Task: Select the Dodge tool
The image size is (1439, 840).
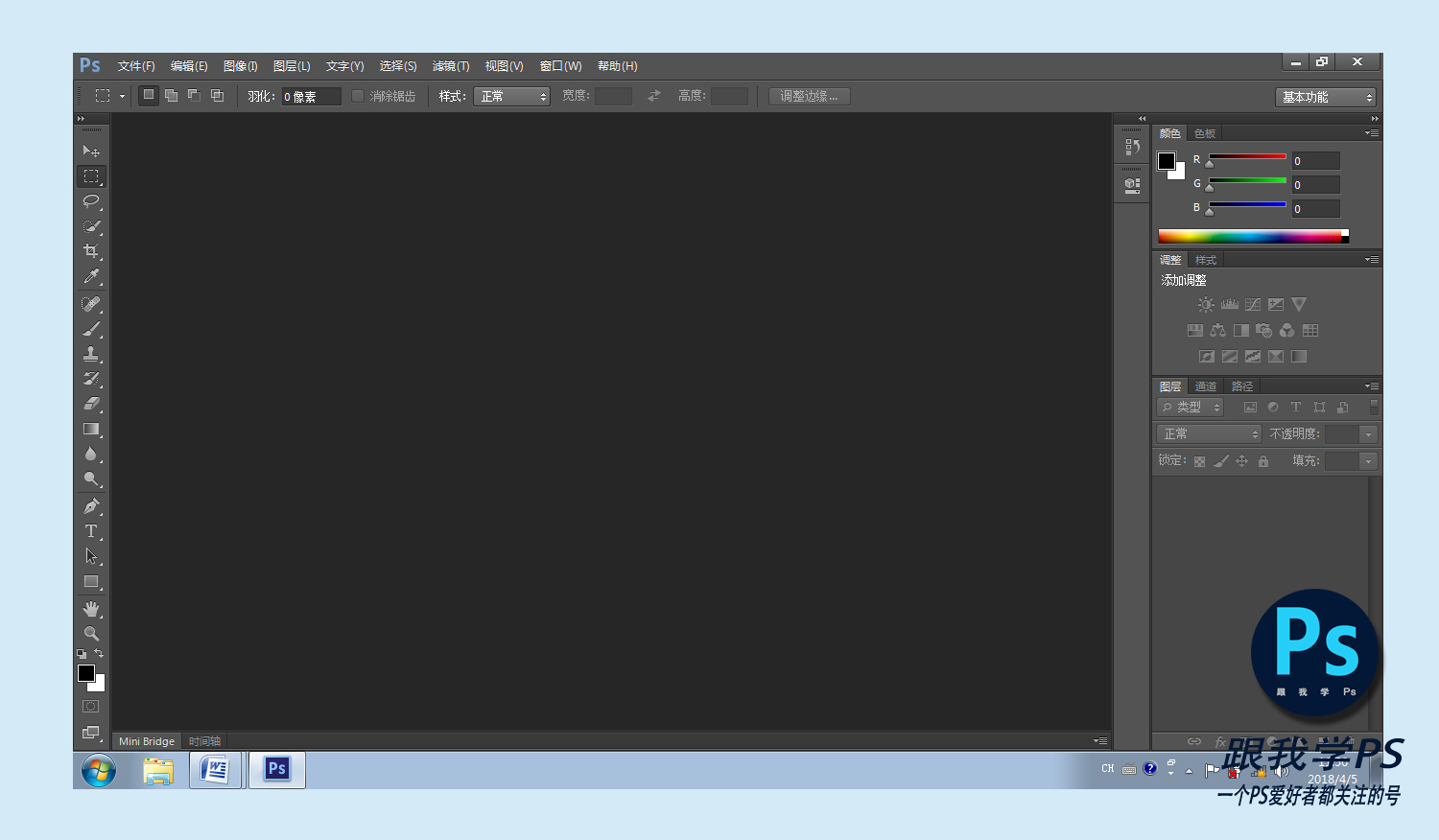Action: [91, 478]
